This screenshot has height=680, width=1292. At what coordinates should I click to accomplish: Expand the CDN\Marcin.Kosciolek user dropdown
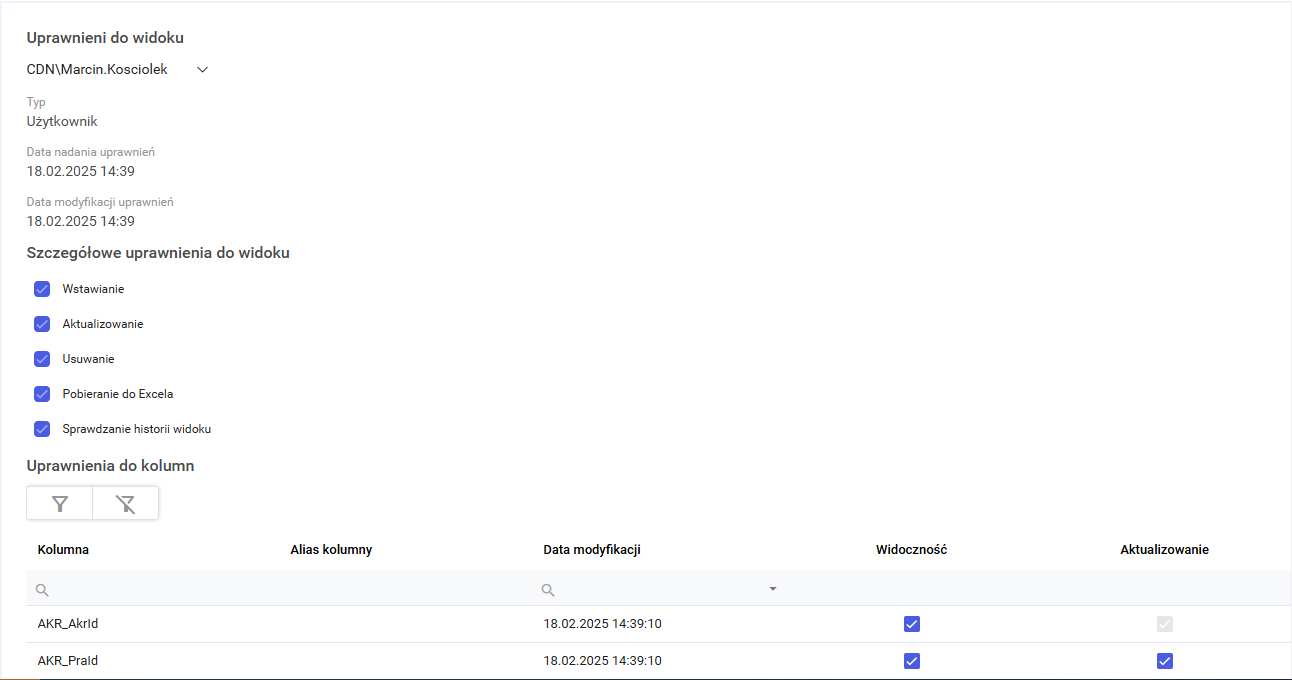202,70
